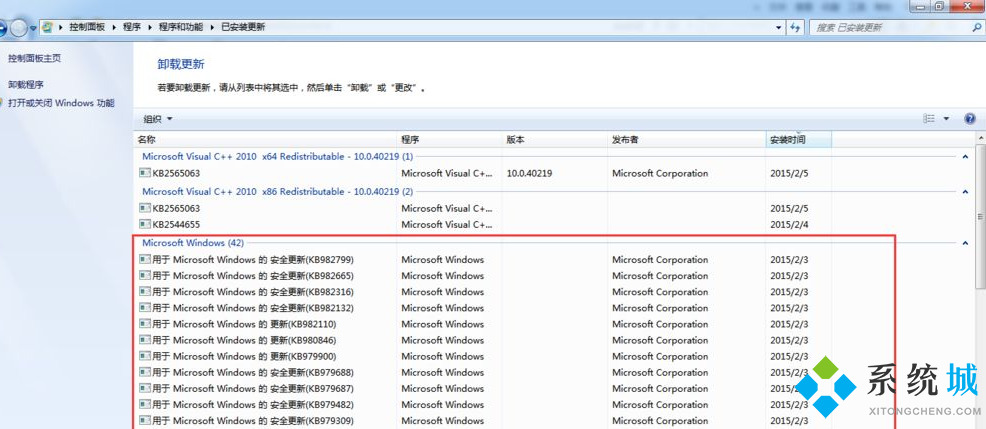The image size is (986, 429).
Task: Click 10.0.40219 version cell
Action: (x=529, y=173)
